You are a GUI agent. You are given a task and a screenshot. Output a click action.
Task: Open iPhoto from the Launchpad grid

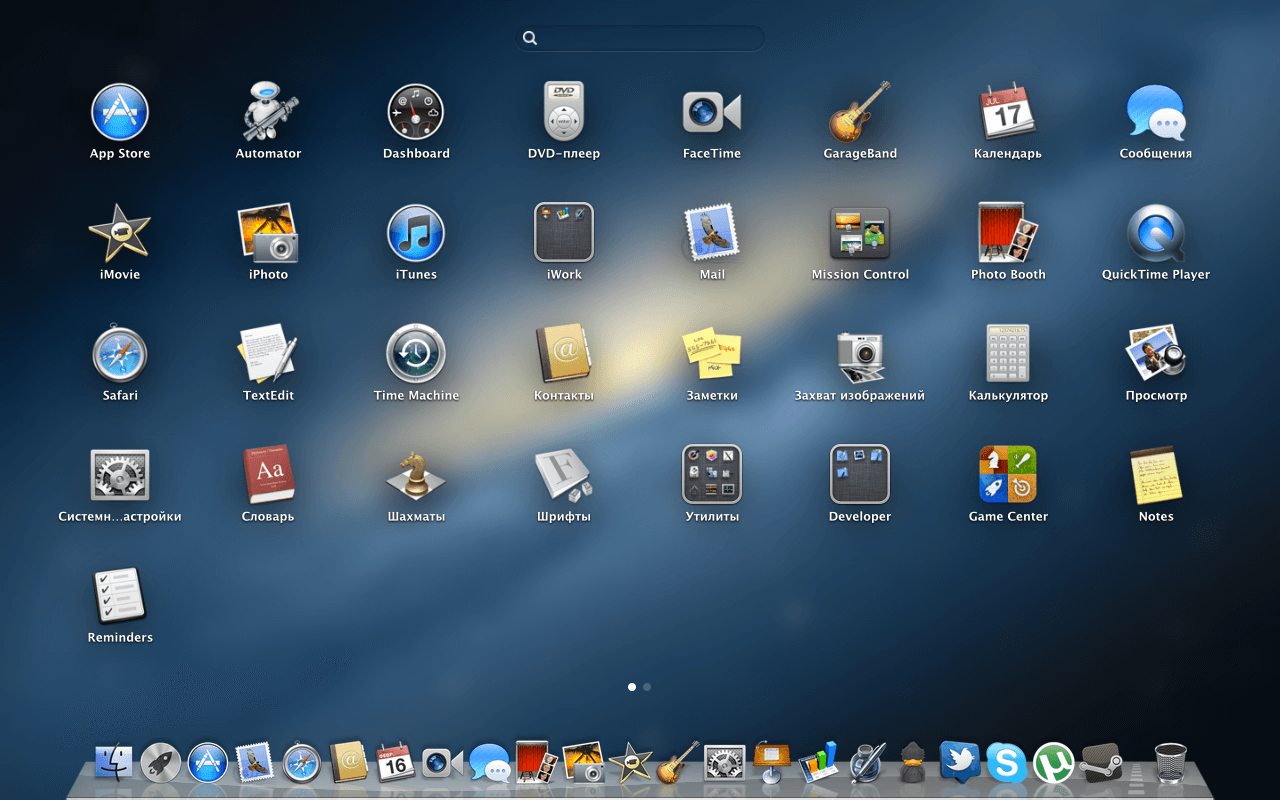pyautogui.click(x=268, y=233)
